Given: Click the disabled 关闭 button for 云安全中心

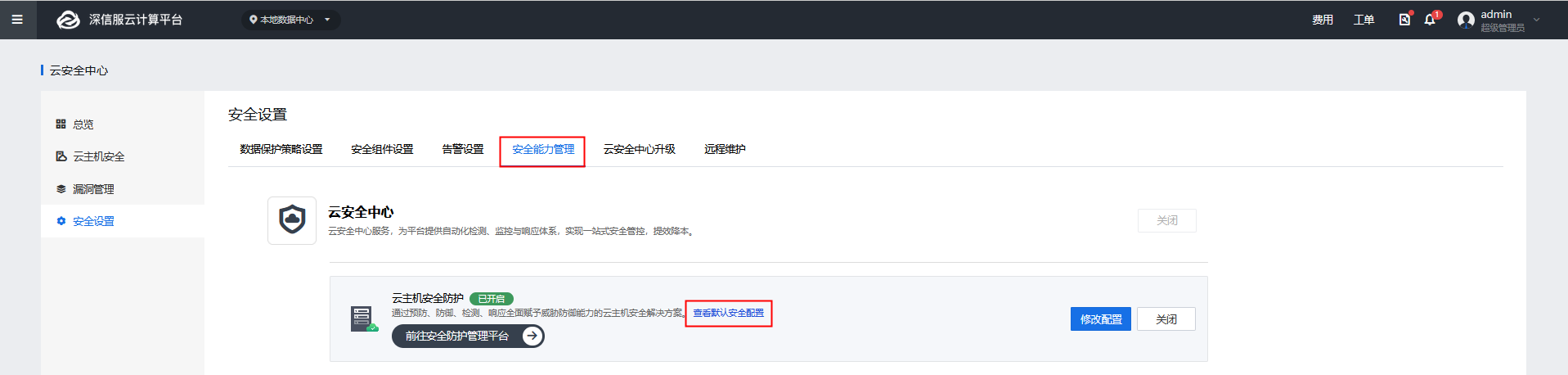Looking at the screenshot, I should tap(1167, 220).
